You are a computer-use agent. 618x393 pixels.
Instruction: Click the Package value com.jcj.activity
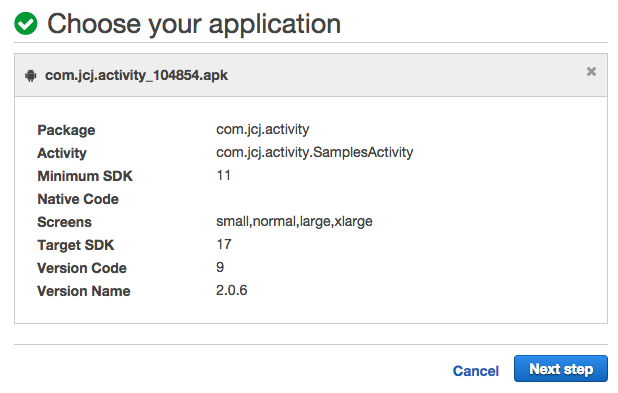262,129
